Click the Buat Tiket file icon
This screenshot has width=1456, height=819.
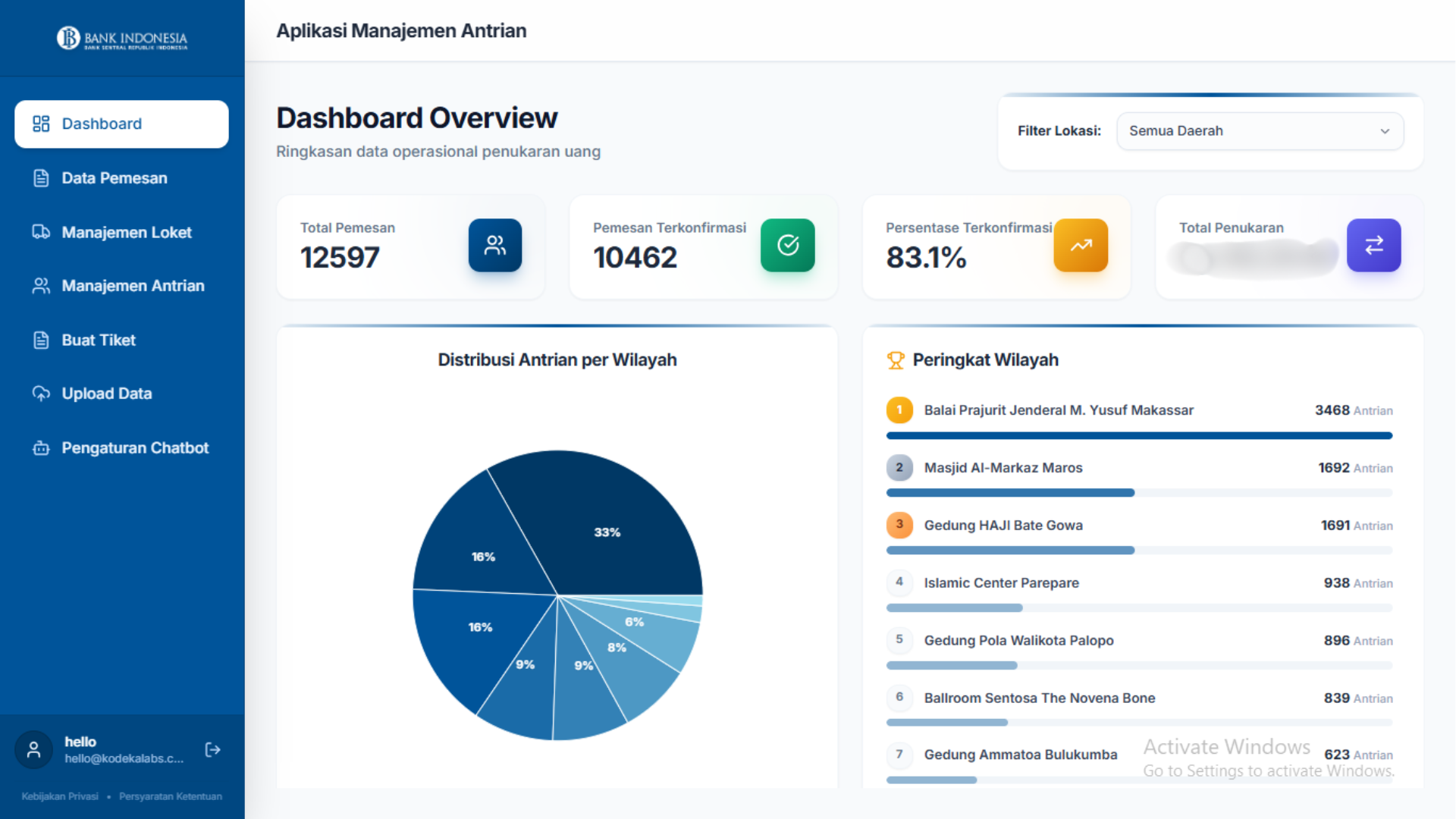coord(41,340)
